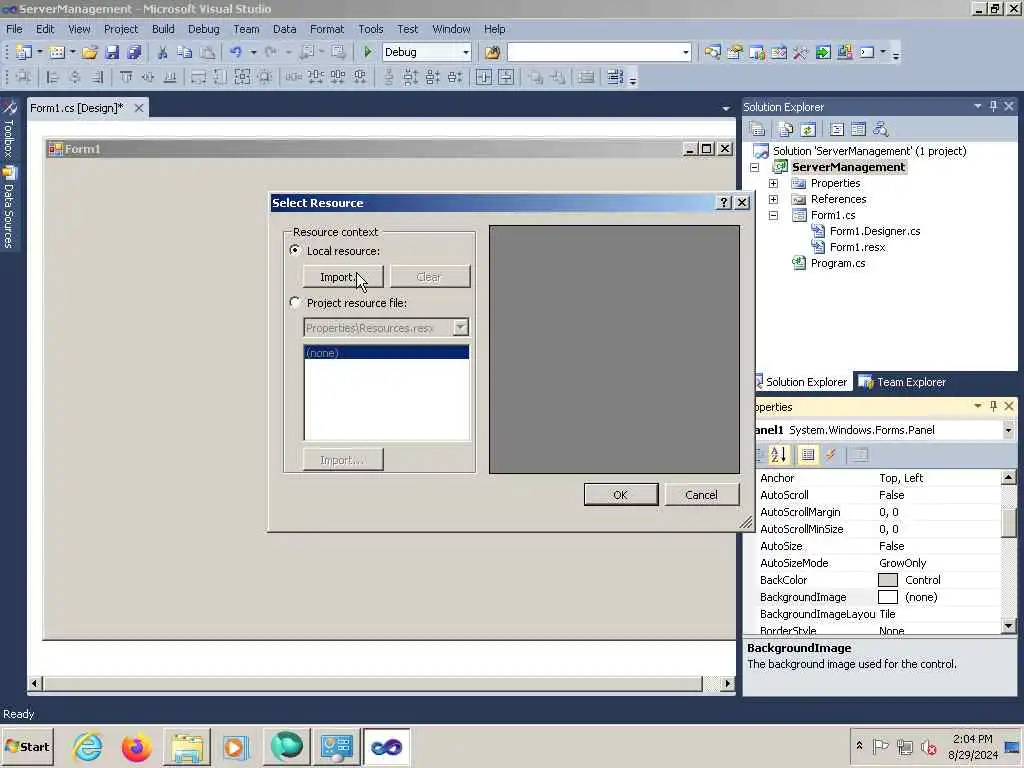Click the Alphabetical sort icon in Properties panel

(x=778, y=455)
